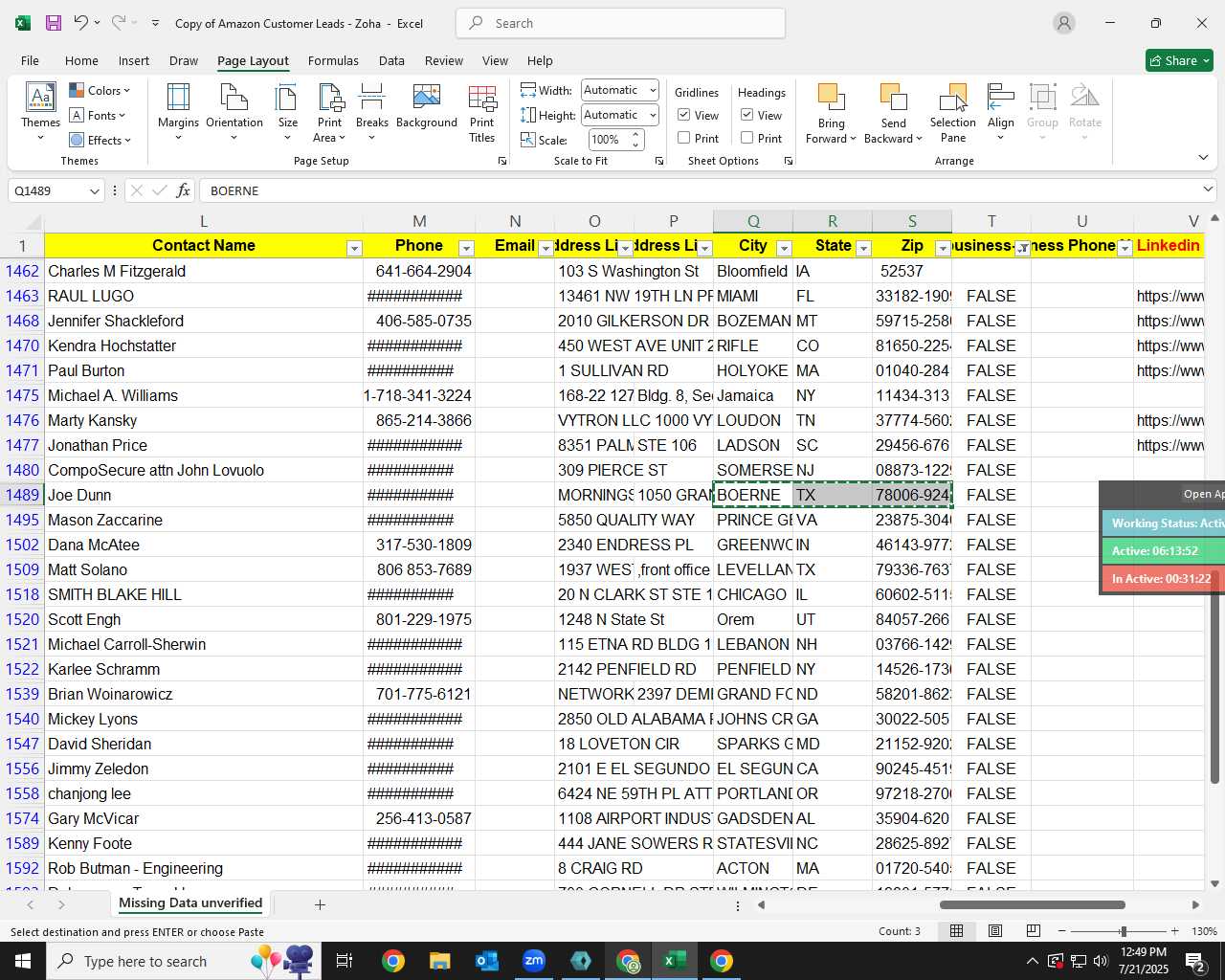This screenshot has height=980, width=1225.
Task: Open page Orientation options
Action: click(234, 112)
